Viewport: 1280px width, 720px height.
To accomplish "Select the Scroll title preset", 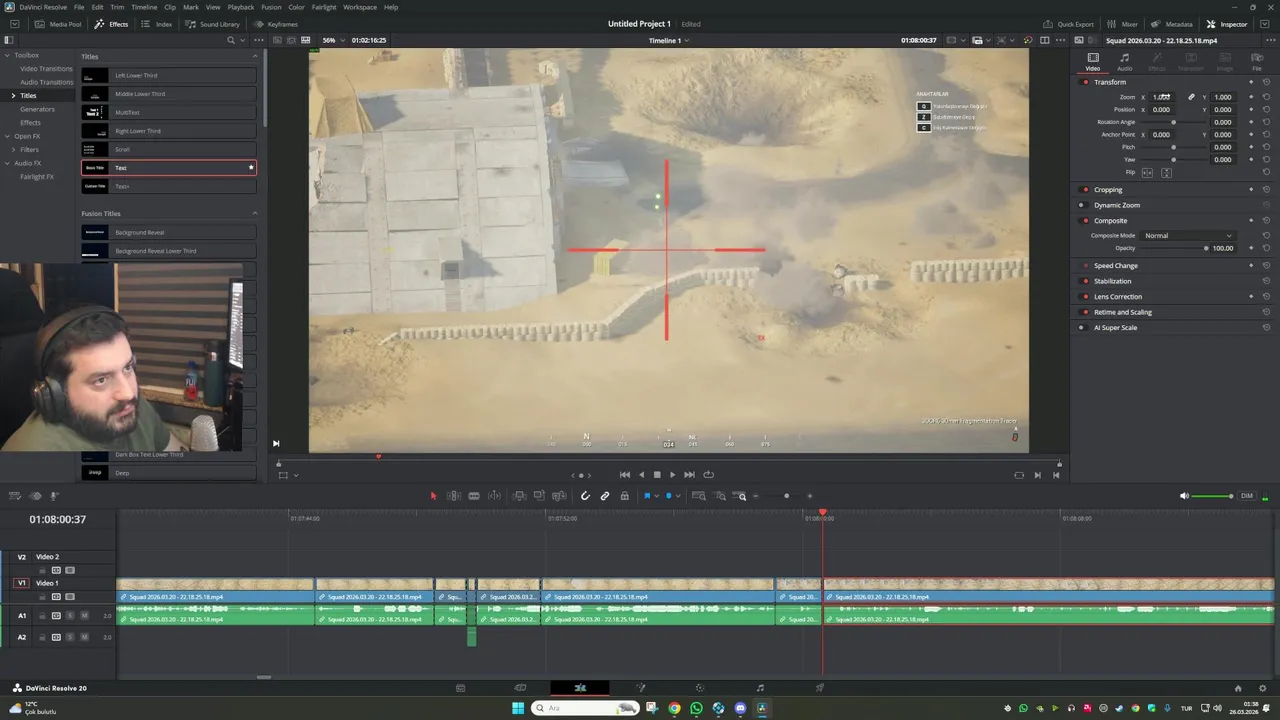I will (x=169, y=149).
